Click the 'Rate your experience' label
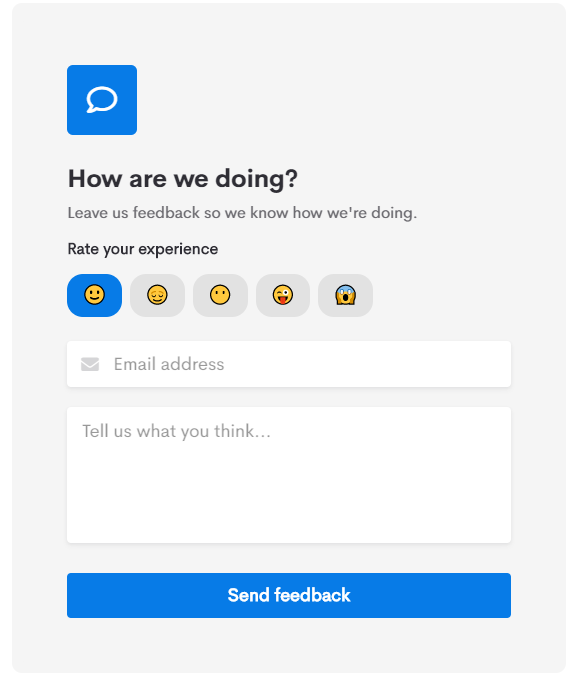This screenshot has height=680, width=574. (143, 249)
